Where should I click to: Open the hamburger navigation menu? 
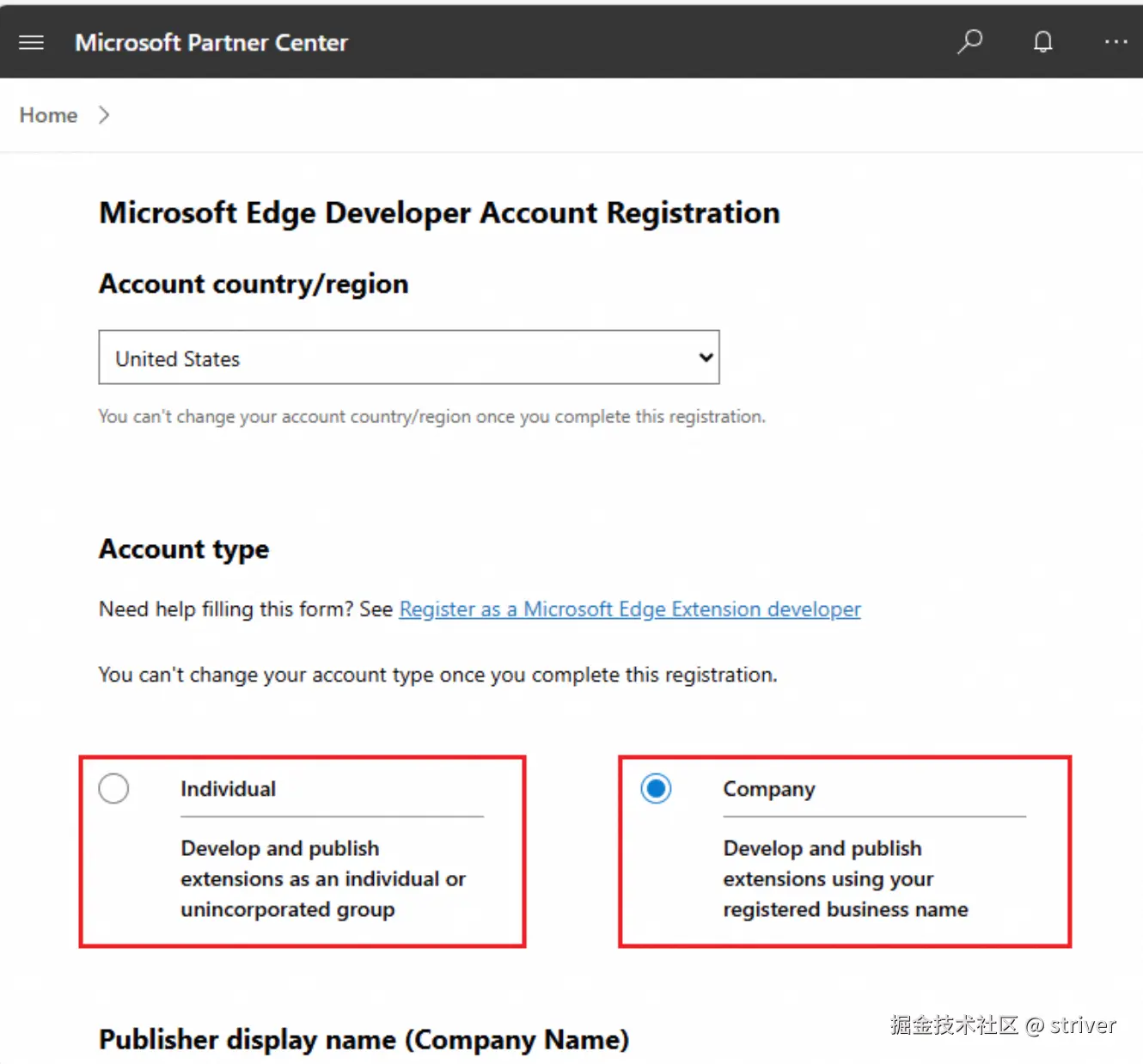coord(32,42)
